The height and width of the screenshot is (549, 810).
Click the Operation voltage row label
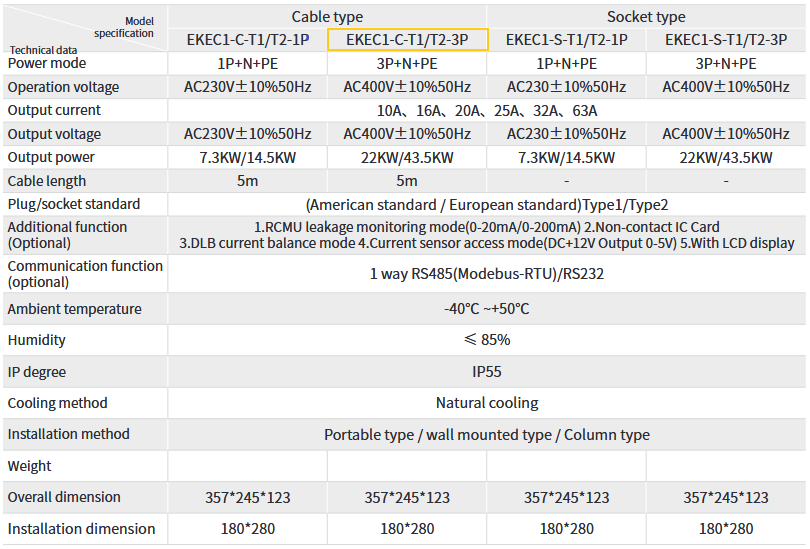pyautogui.click(x=63, y=87)
